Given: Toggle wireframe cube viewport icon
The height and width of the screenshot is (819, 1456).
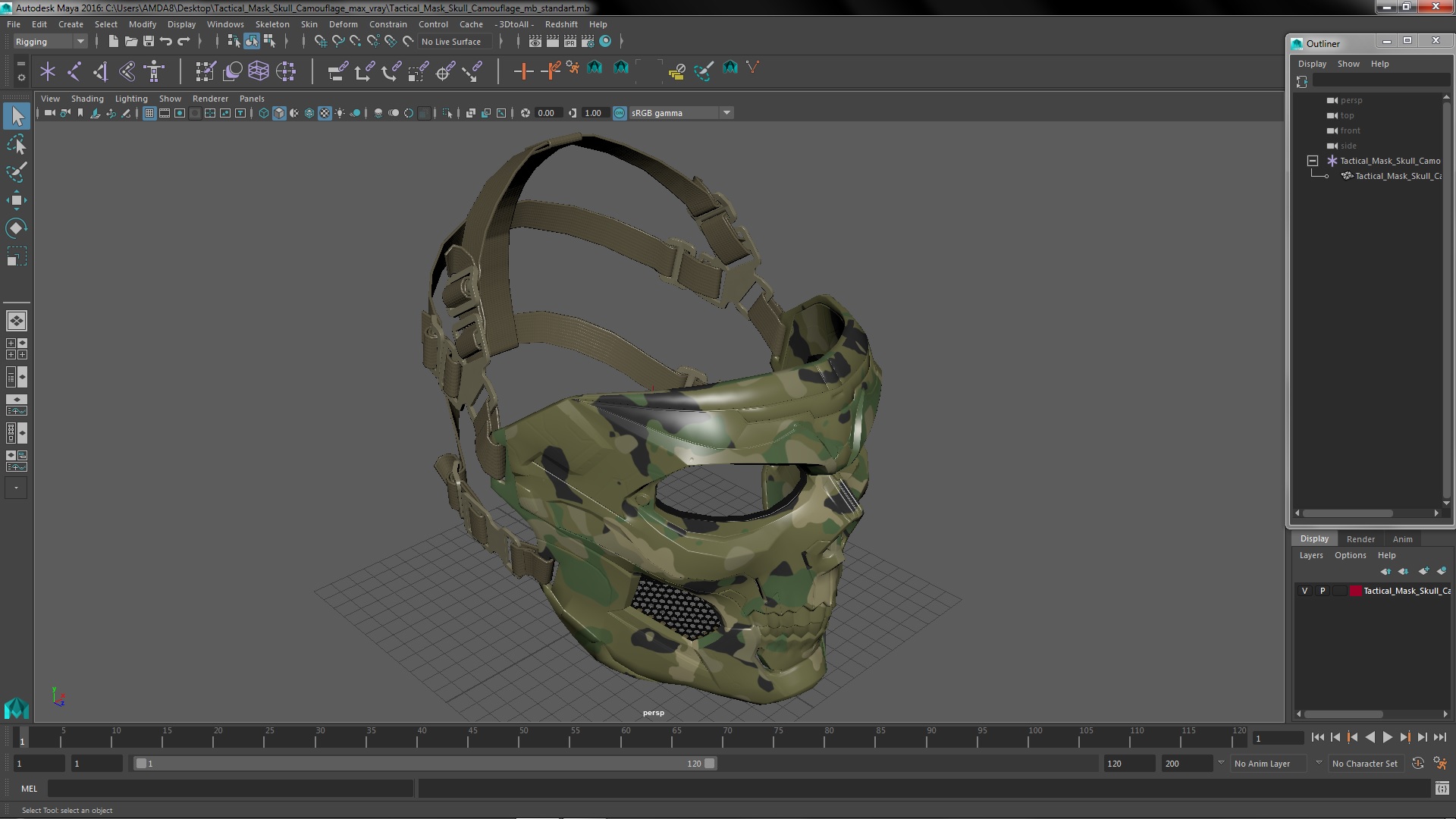Looking at the screenshot, I should (264, 113).
